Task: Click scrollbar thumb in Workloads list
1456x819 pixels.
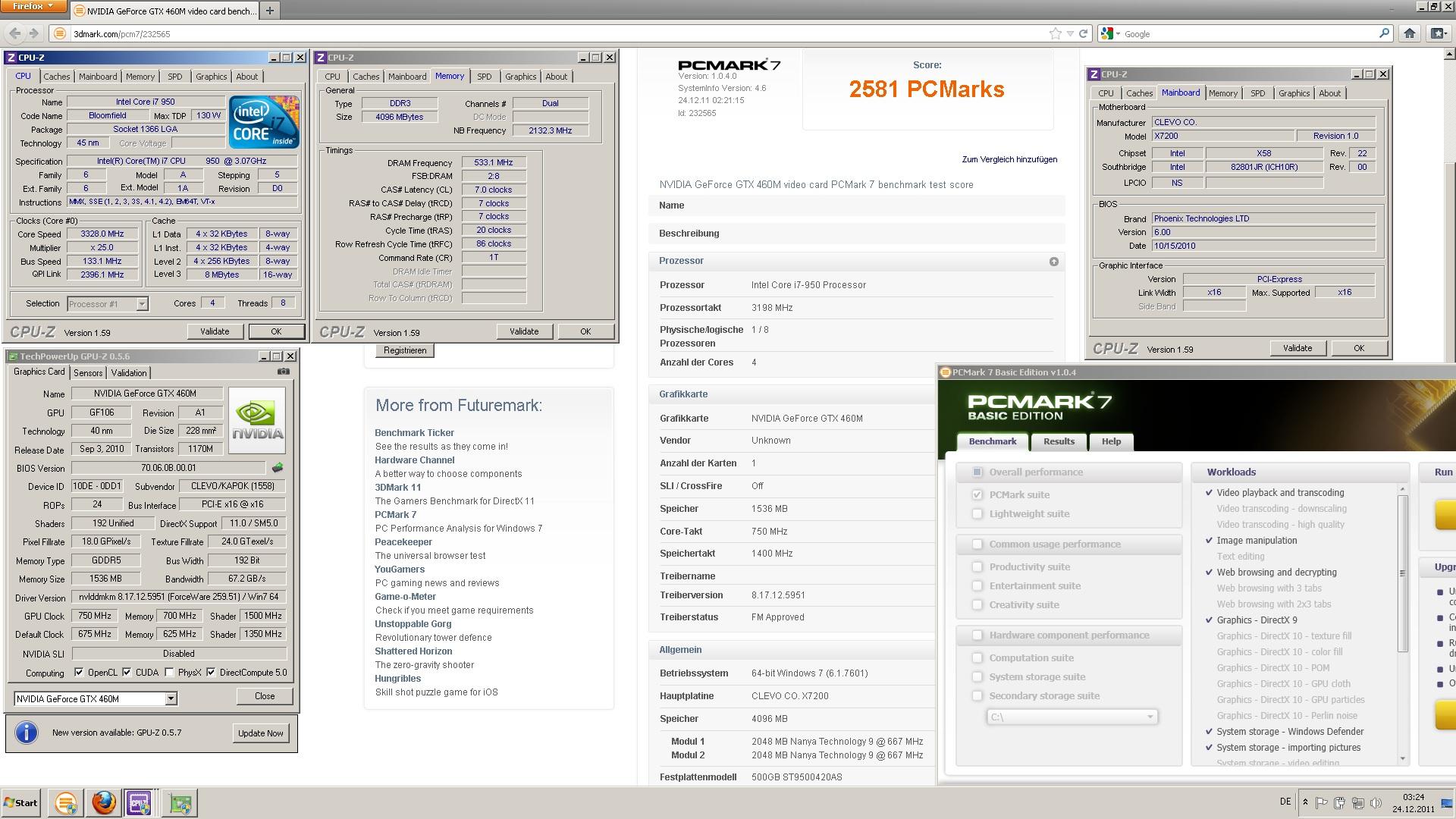Action: click(x=1402, y=573)
